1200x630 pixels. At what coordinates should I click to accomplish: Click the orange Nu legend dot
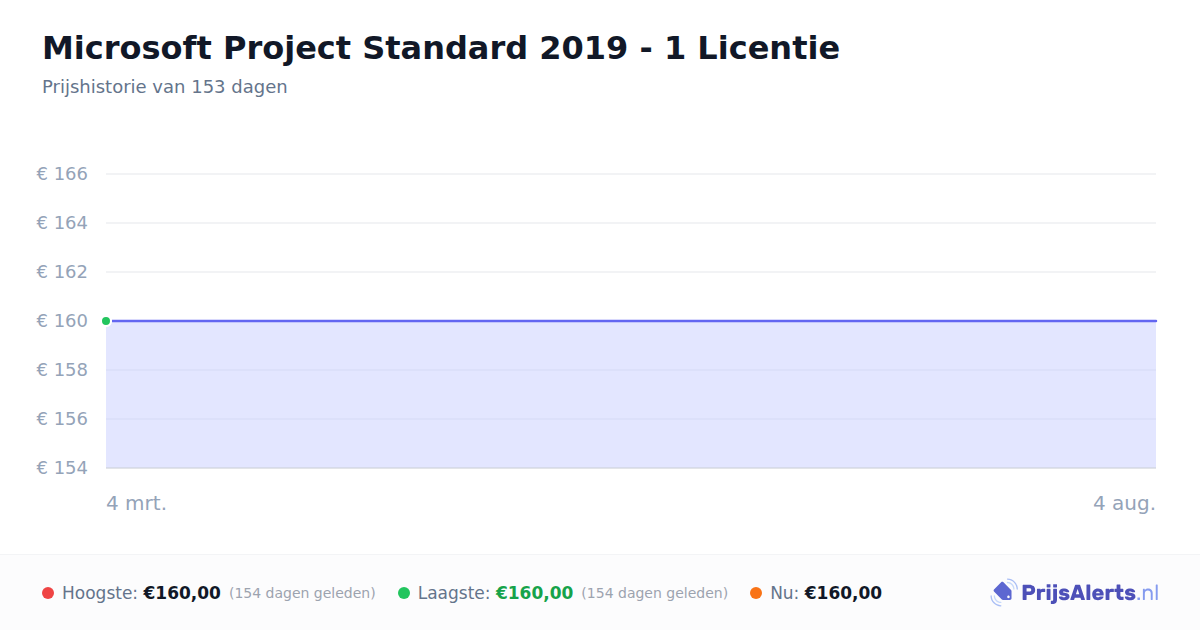756,593
